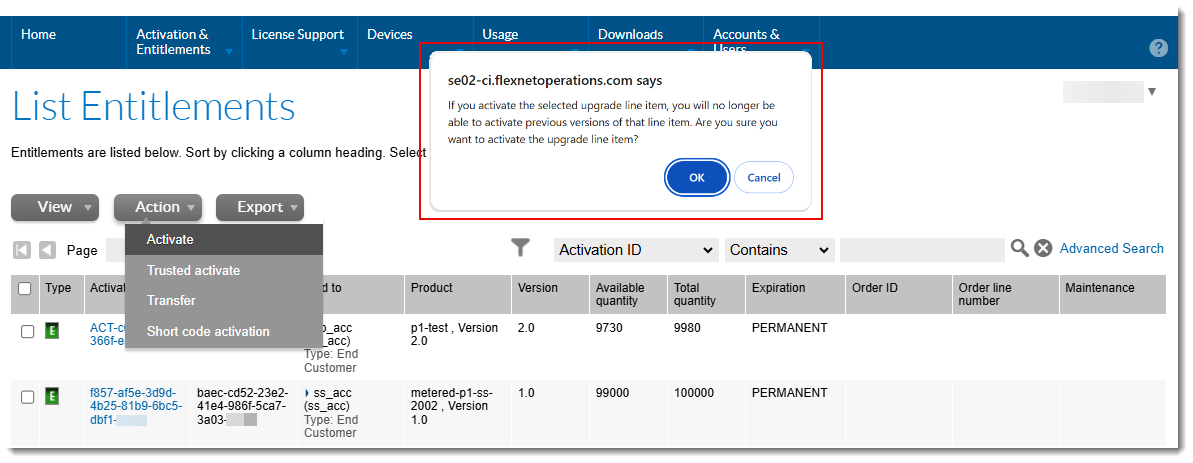Viewport: 1193px width, 463px height.
Task: Go to first page icon
Action: [x=22, y=250]
